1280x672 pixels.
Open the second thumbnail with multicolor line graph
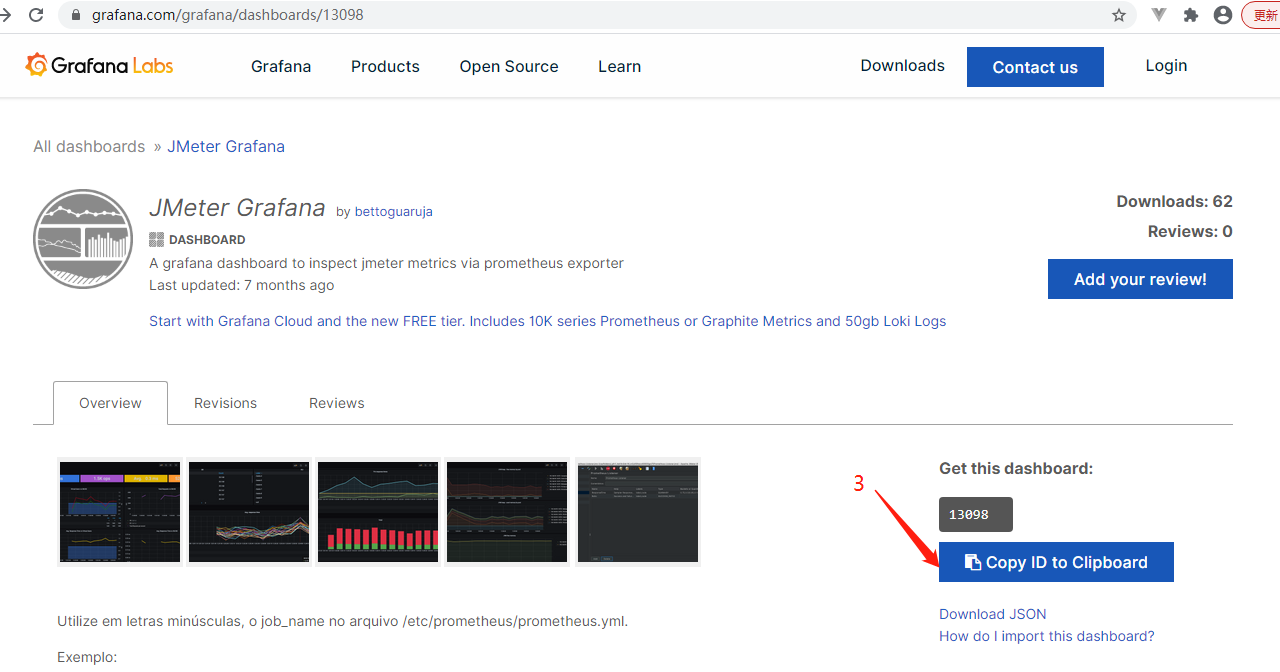click(249, 512)
